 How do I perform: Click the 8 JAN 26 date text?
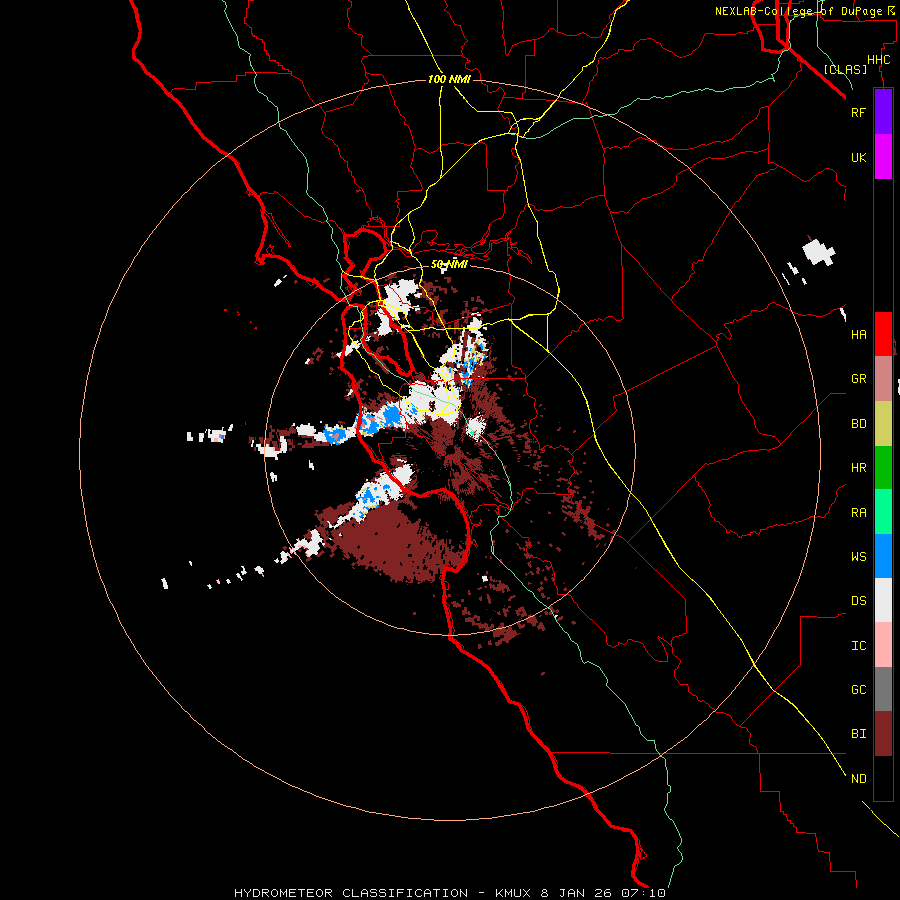tap(577, 893)
